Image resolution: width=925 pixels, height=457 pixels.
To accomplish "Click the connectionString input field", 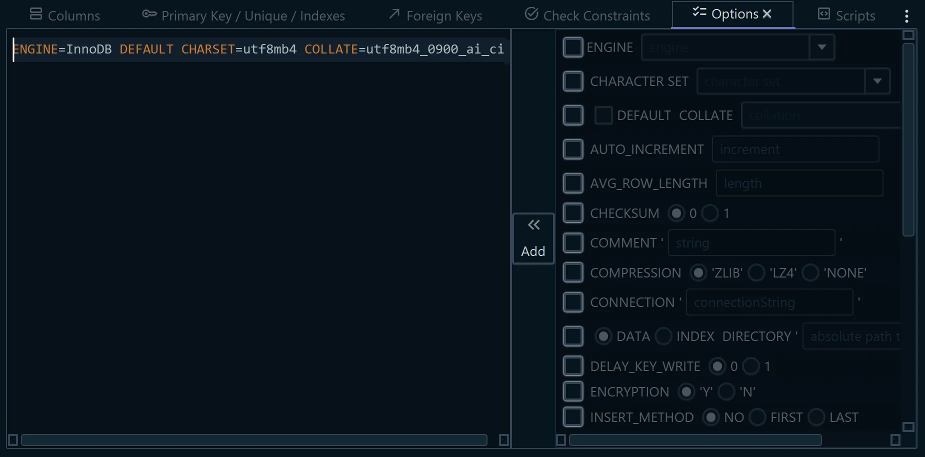I will pos(769,303).
